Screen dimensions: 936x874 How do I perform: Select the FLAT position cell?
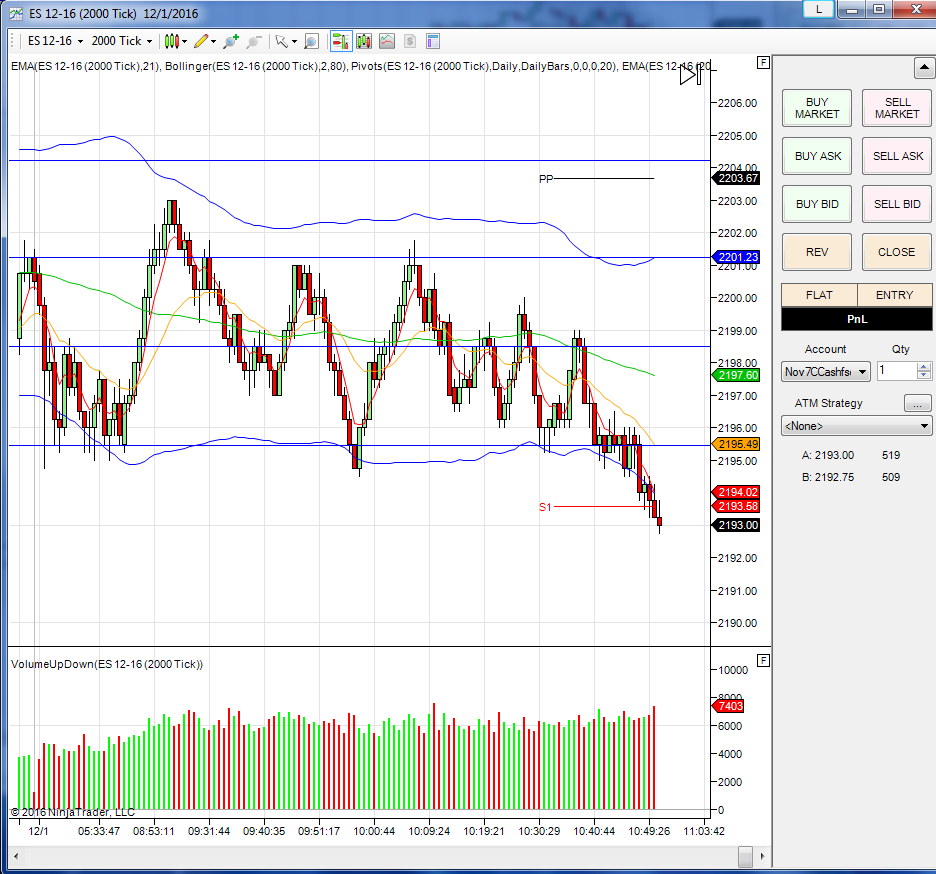click(819, 295)
